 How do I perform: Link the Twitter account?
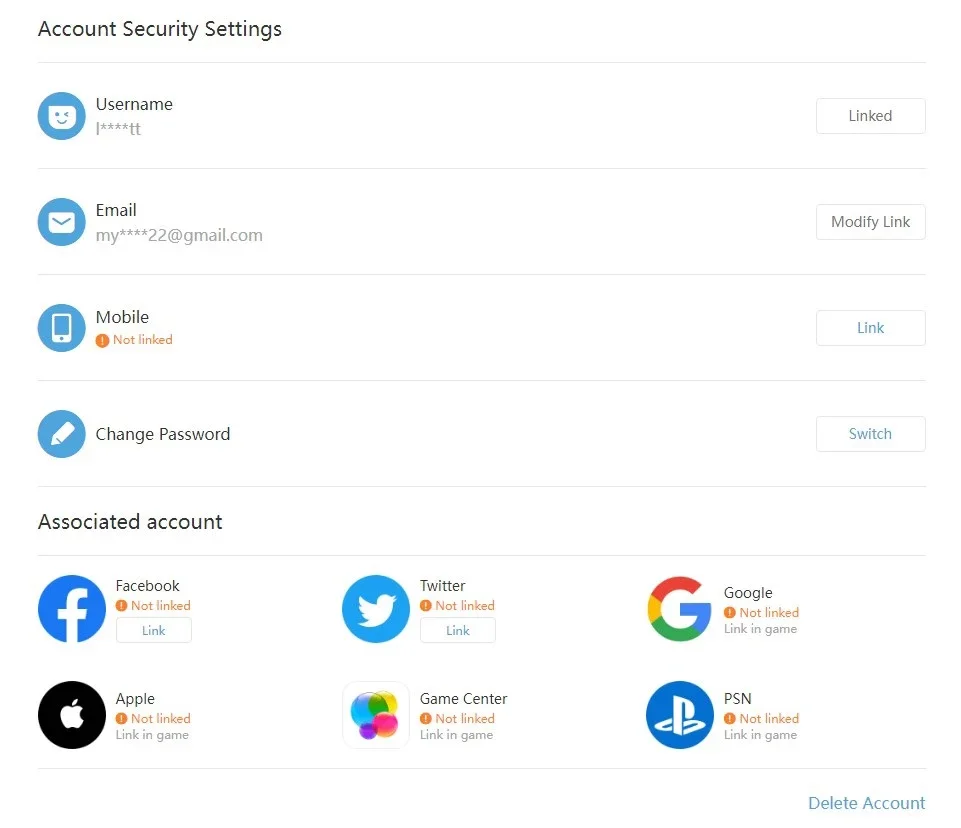click(458, 630)
